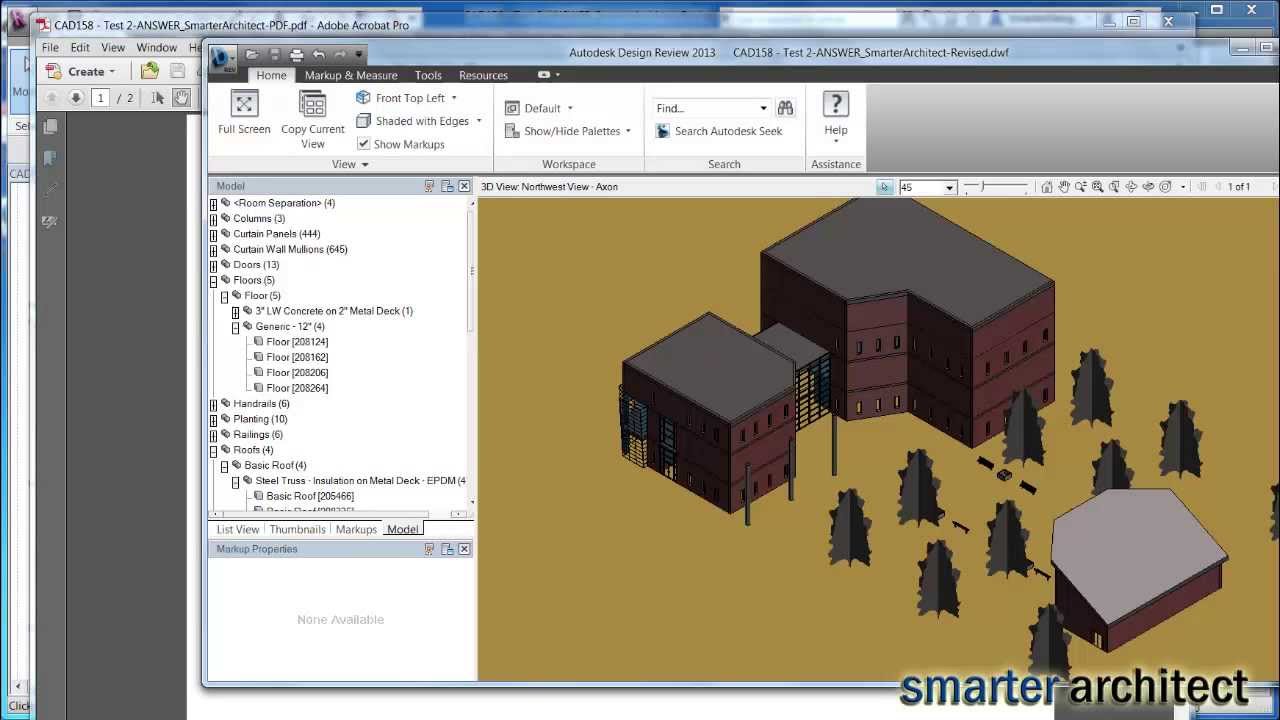The image size is (1280, 720).
Task: Switch to the Home ribbon tab
Action: point(271,75)
